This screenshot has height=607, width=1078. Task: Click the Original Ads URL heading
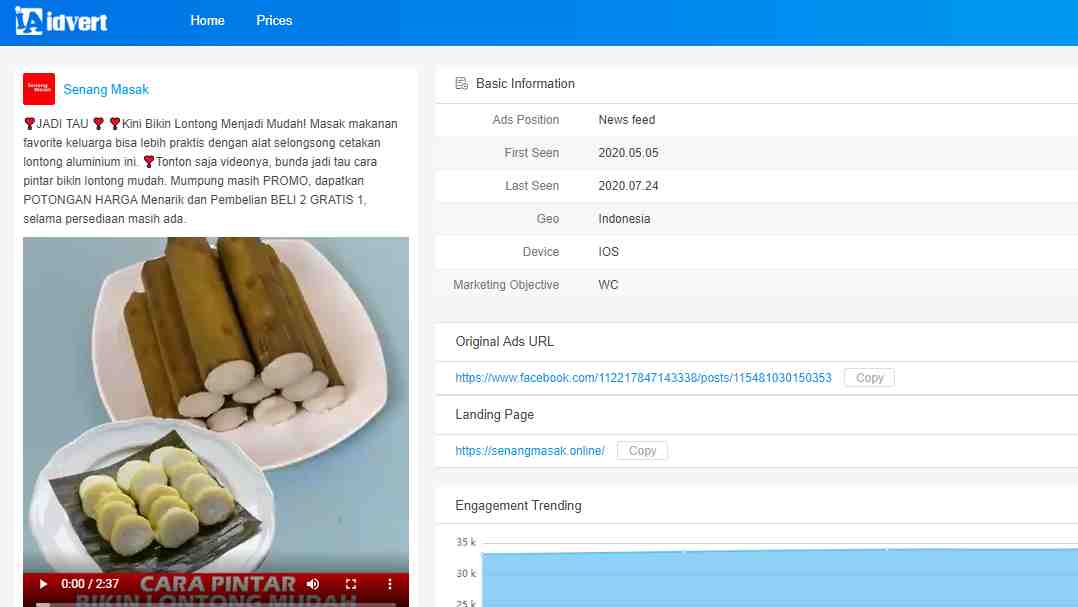click(x=504, y=342)
